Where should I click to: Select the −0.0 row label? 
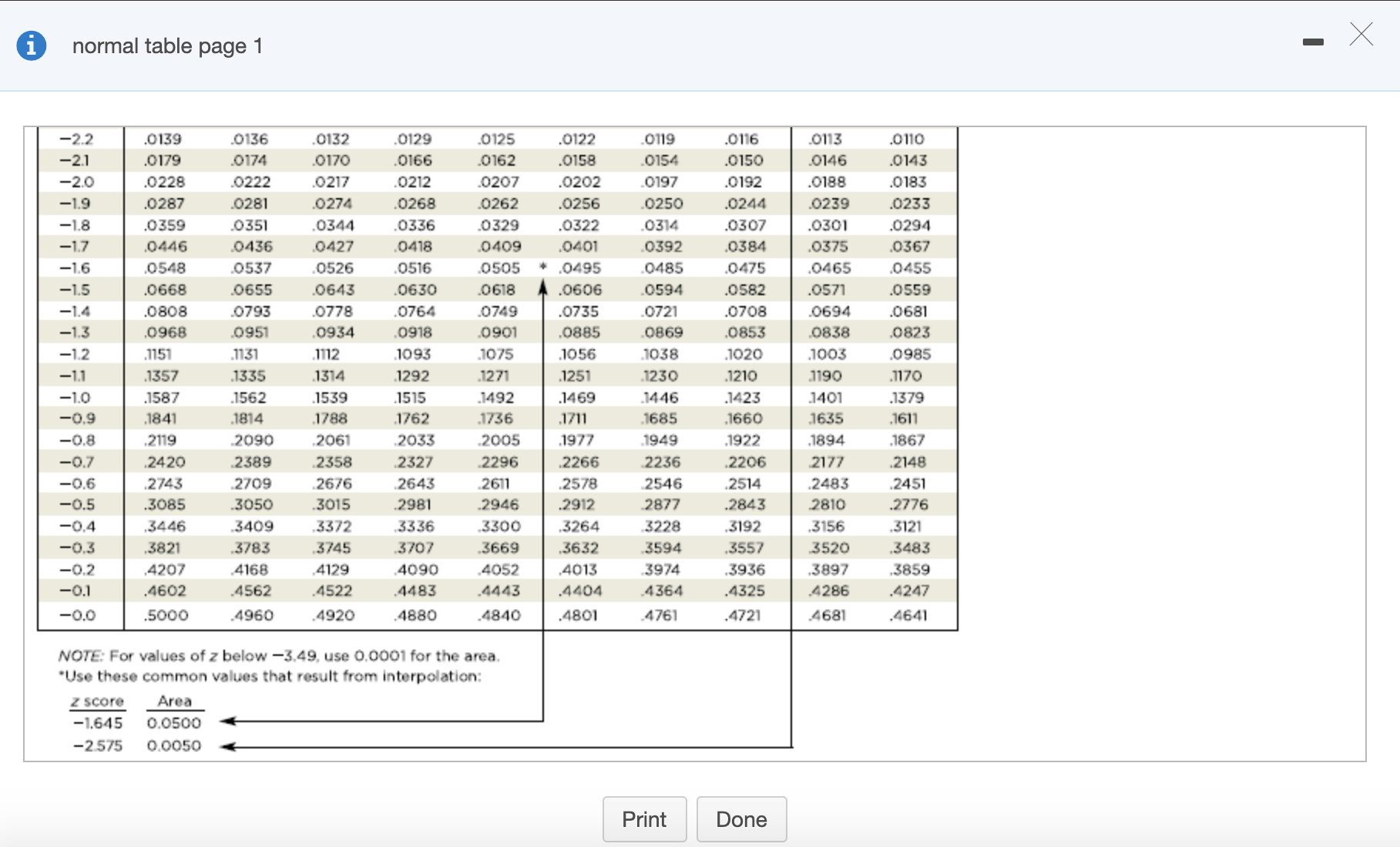[77, 616]
